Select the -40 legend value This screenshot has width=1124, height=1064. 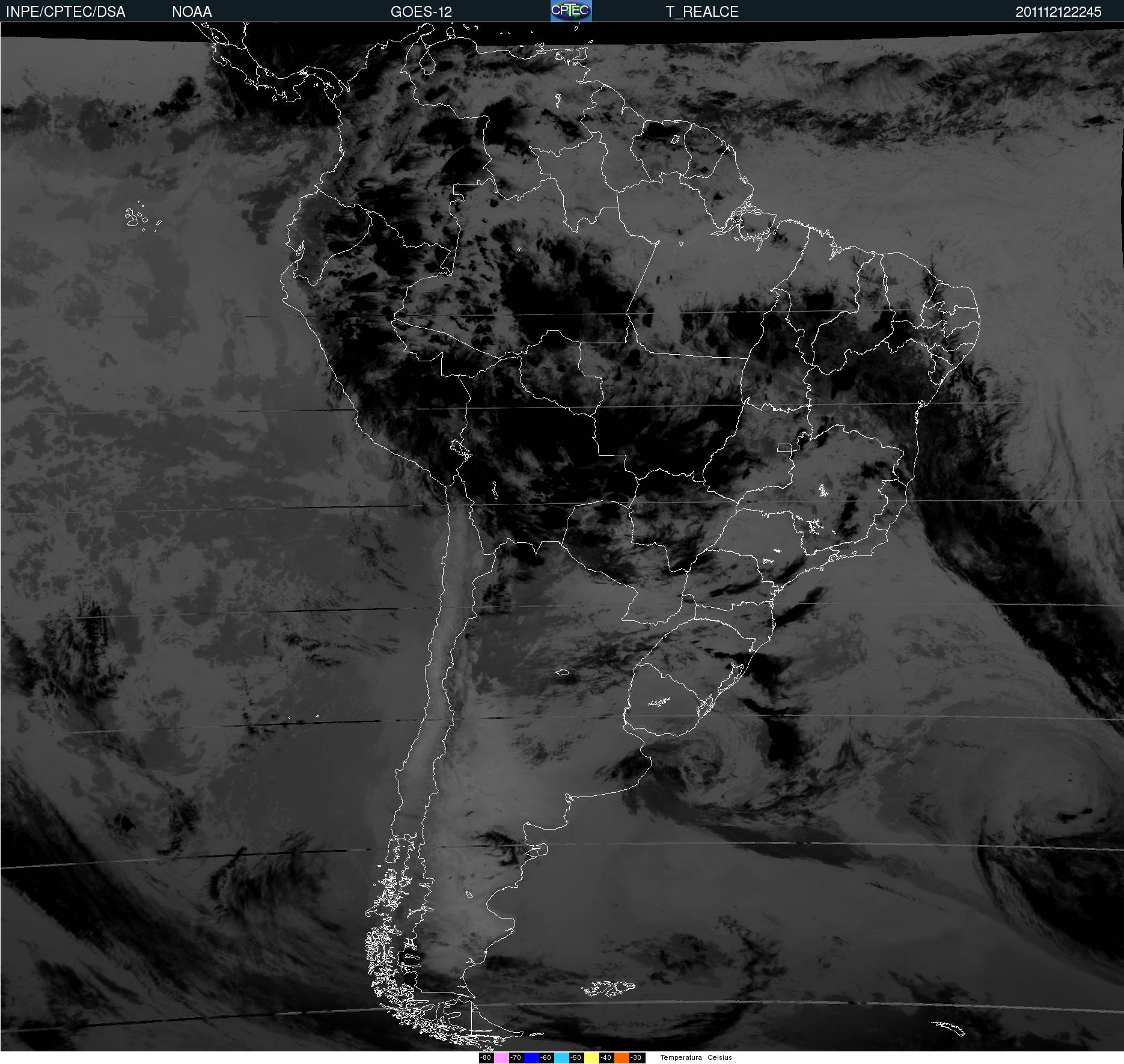tap(606, 1058)
